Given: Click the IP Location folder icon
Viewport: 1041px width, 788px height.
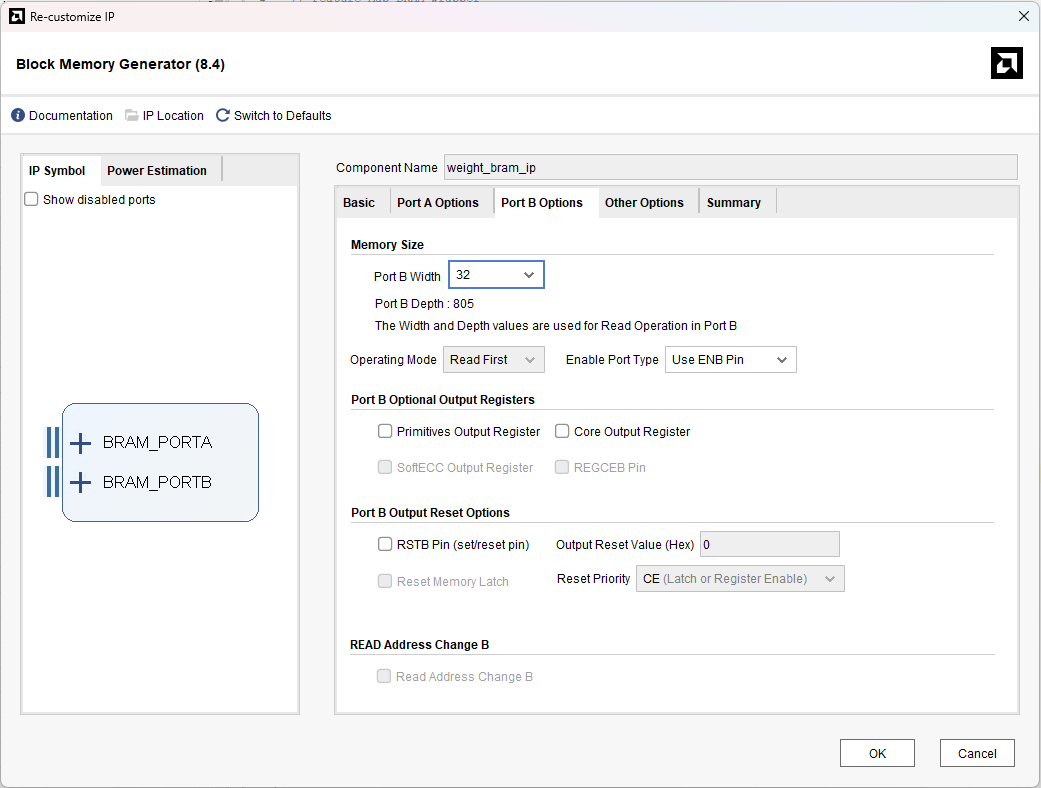Looking at the screenshot, I should click(x=131, y=116).
